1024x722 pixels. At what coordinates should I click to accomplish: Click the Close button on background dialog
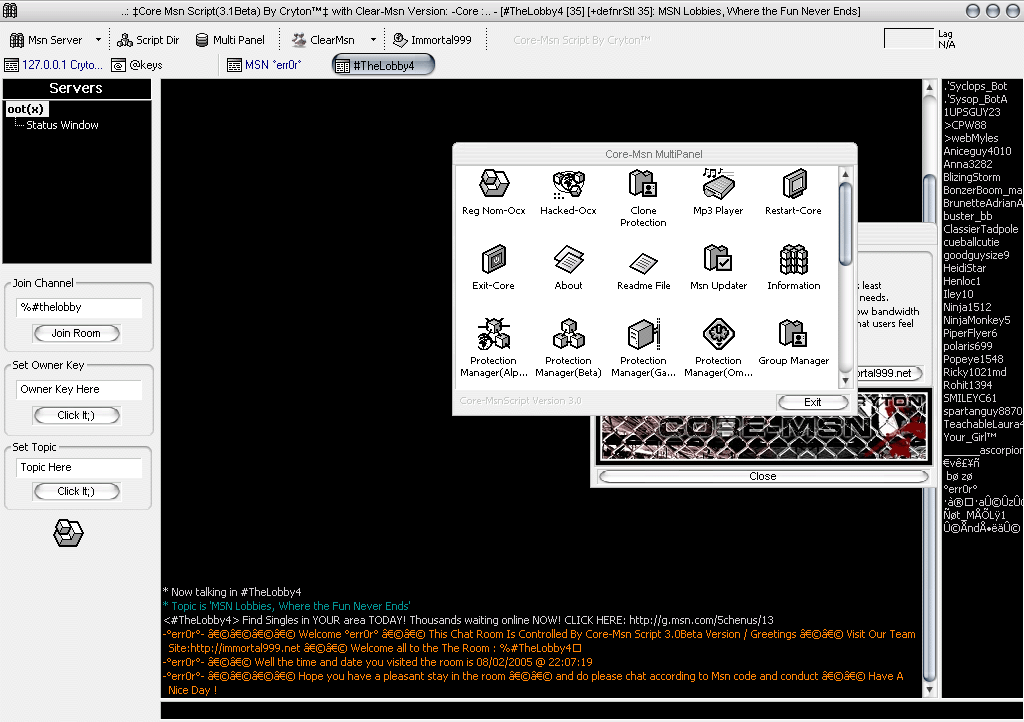click(x=763, y=476)
